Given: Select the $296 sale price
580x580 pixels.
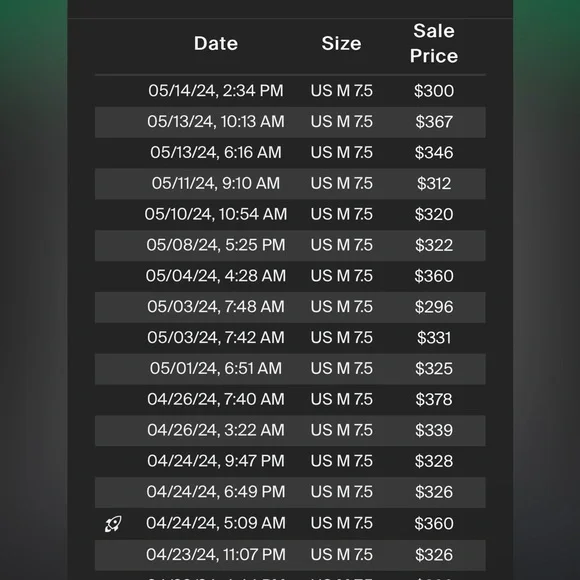Looking at the screenshot, I should point(434,307).
